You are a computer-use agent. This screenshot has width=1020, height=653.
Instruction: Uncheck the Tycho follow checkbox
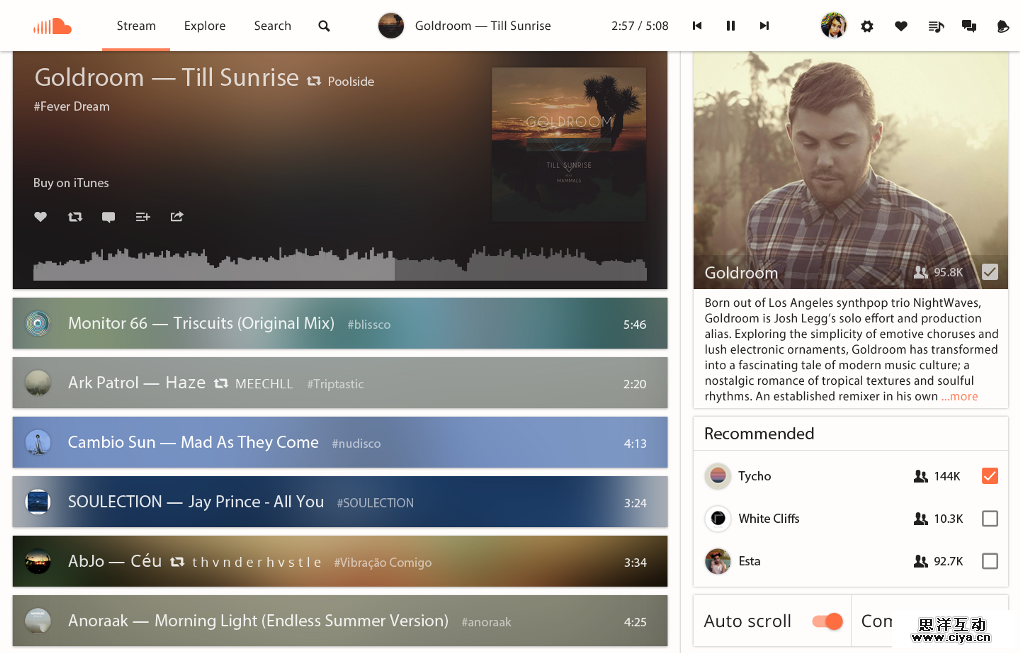click(989, 476)
